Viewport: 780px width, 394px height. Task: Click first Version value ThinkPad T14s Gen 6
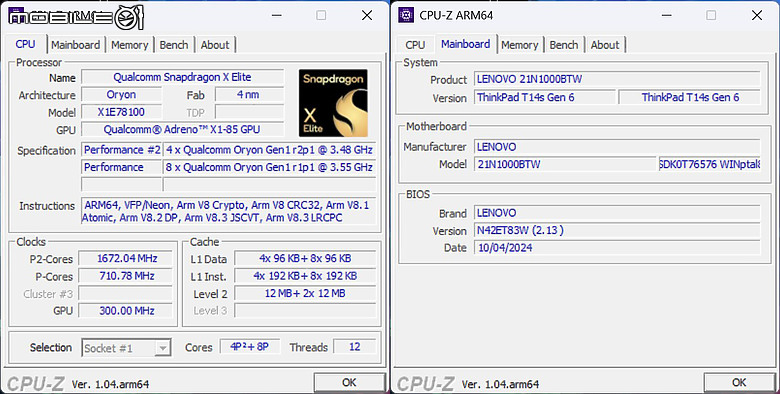545,97
